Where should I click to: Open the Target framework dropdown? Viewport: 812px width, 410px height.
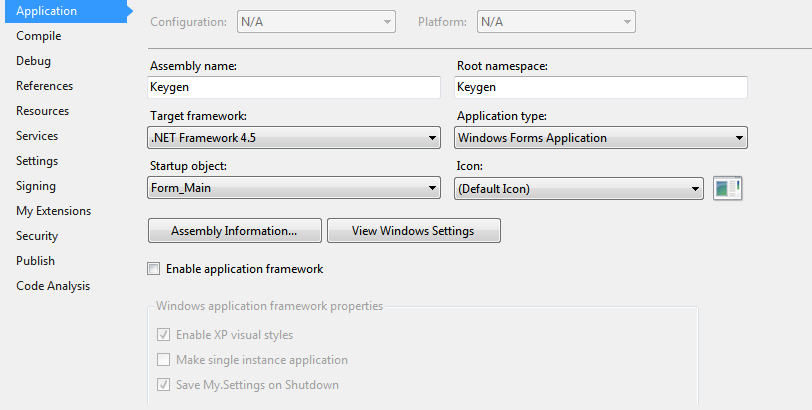(x=294, y=138)
